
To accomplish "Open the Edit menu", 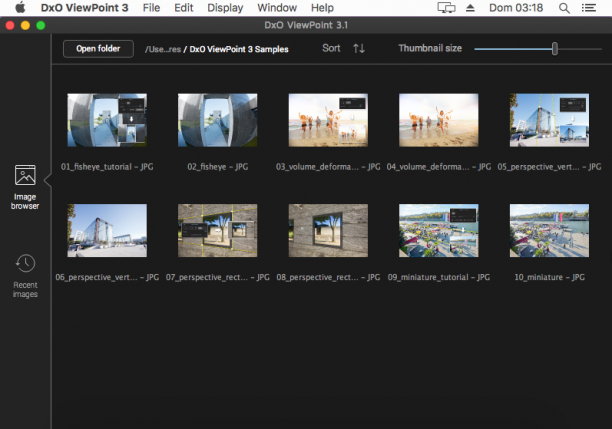I will point(184,8).
